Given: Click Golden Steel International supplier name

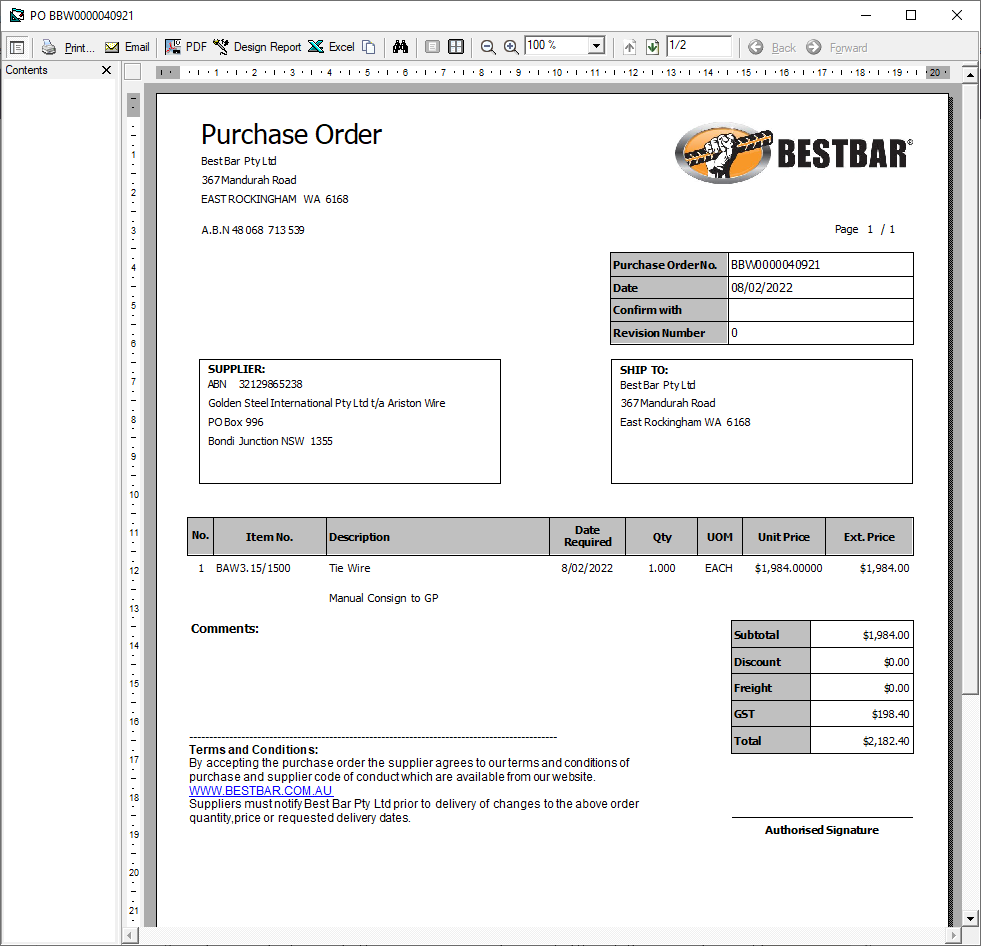Looking at the screenshot, I should tap(327, 404).
